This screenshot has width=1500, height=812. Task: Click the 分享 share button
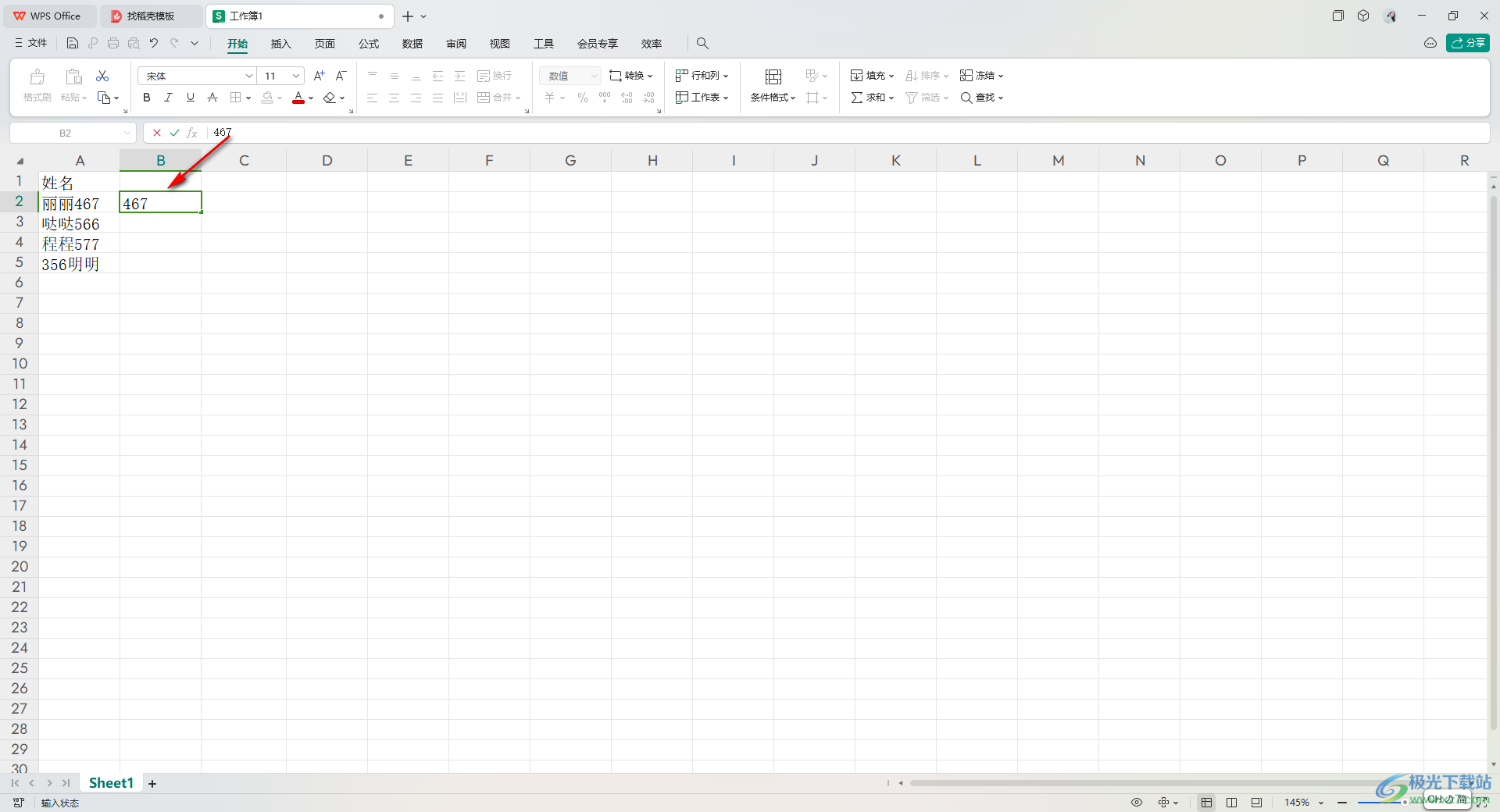pos(1468,43)
